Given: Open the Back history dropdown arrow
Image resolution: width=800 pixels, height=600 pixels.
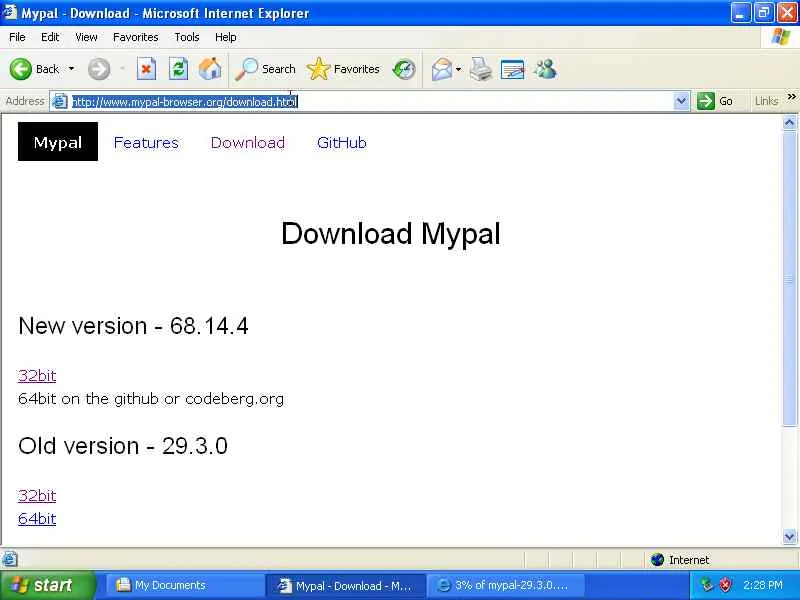Looking at the screenshot, I should [71, 69].
